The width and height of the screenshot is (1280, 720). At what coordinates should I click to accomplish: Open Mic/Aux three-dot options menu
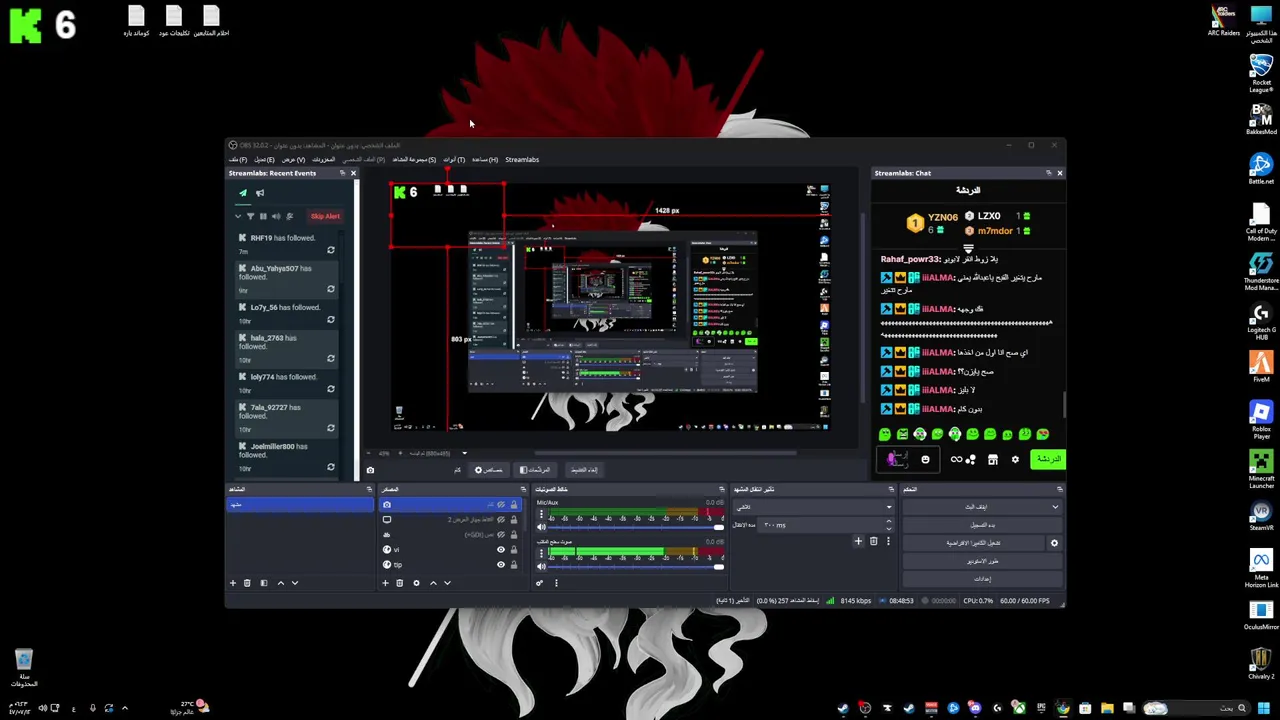point(541,515)
